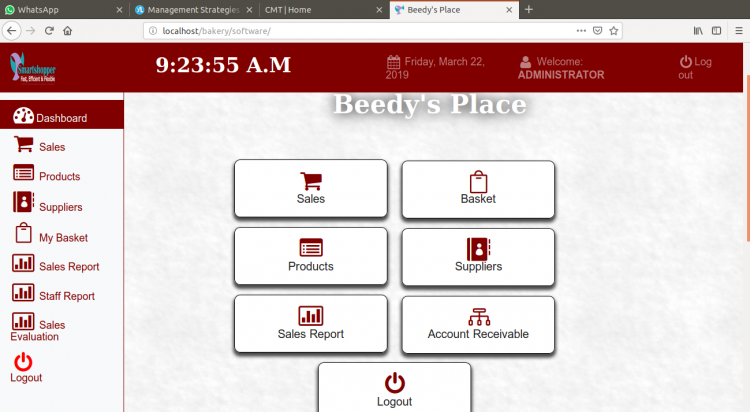
Task: Click the 9:23:55 A.M clock display
Action: coord(223,65)
